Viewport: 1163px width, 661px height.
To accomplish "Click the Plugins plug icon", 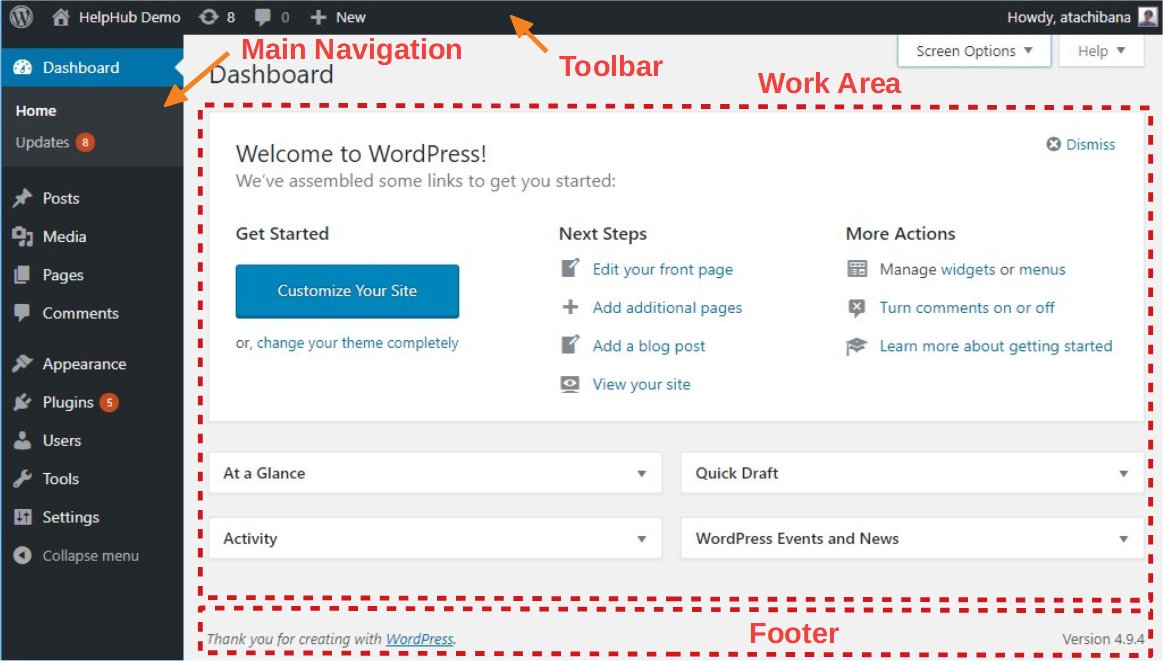I will pos(22,402).
